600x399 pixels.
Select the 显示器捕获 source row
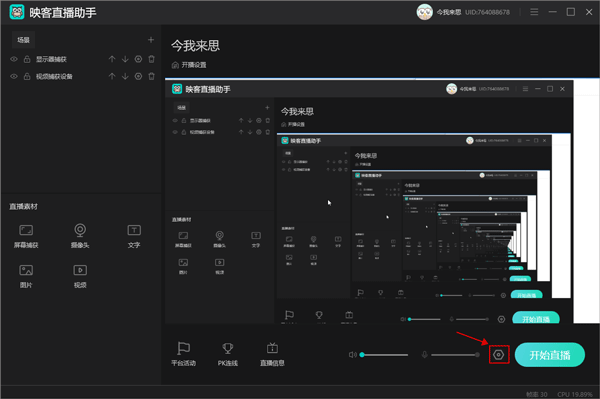pos(82,59)
